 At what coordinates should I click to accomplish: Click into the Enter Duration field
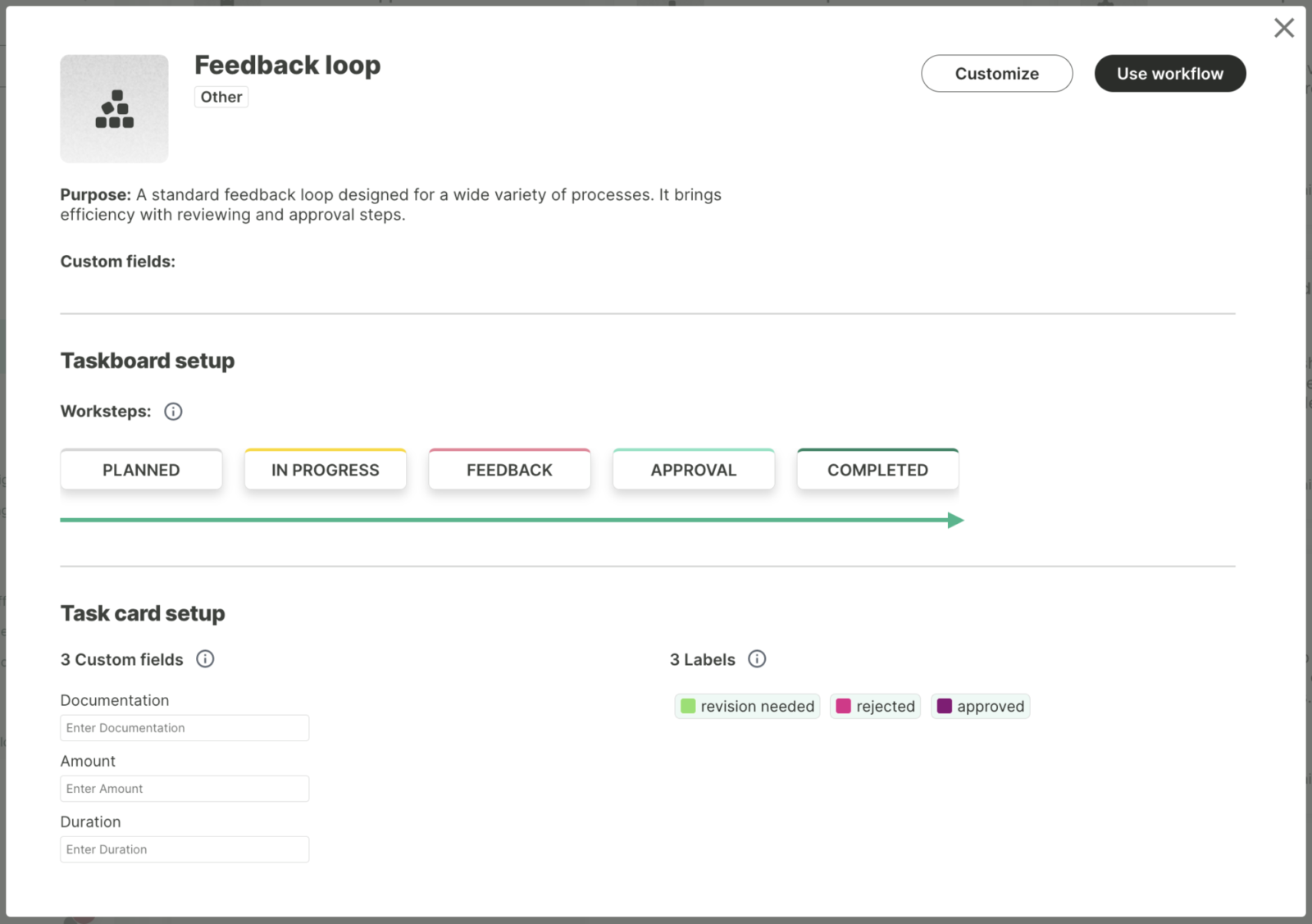(x=184, y=849)
